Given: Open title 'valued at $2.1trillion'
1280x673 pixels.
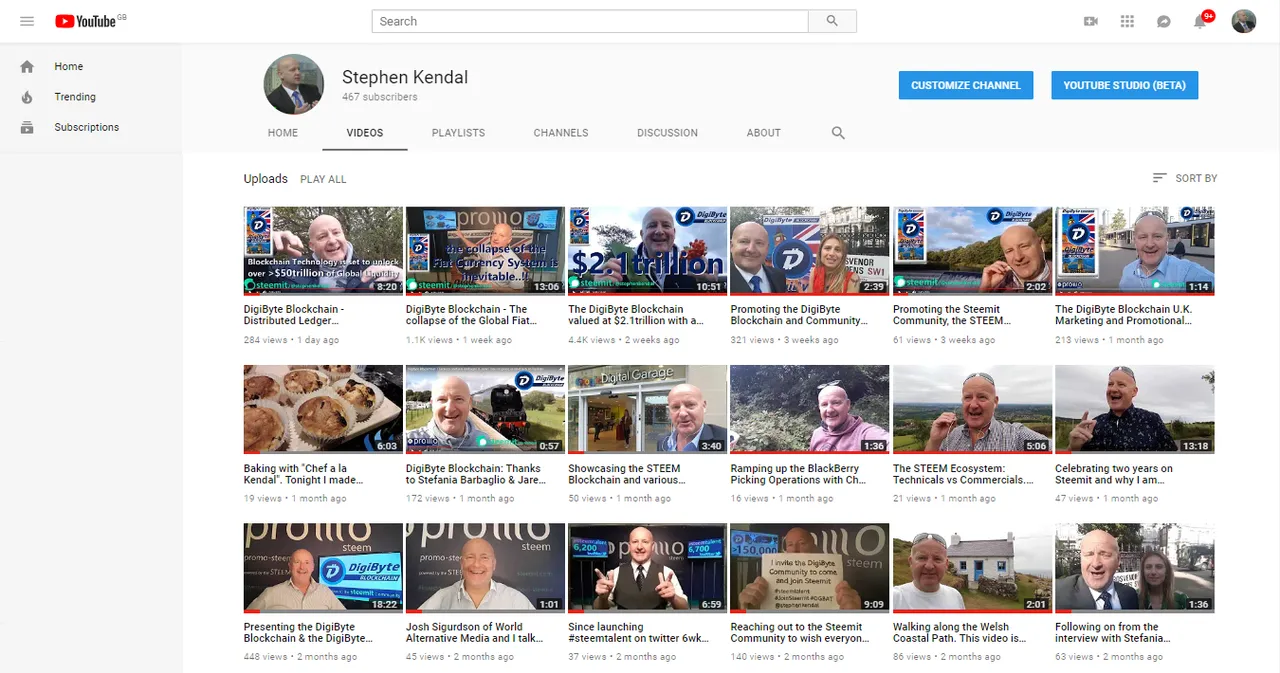Looking at the screenshot, I should (636, 315).
